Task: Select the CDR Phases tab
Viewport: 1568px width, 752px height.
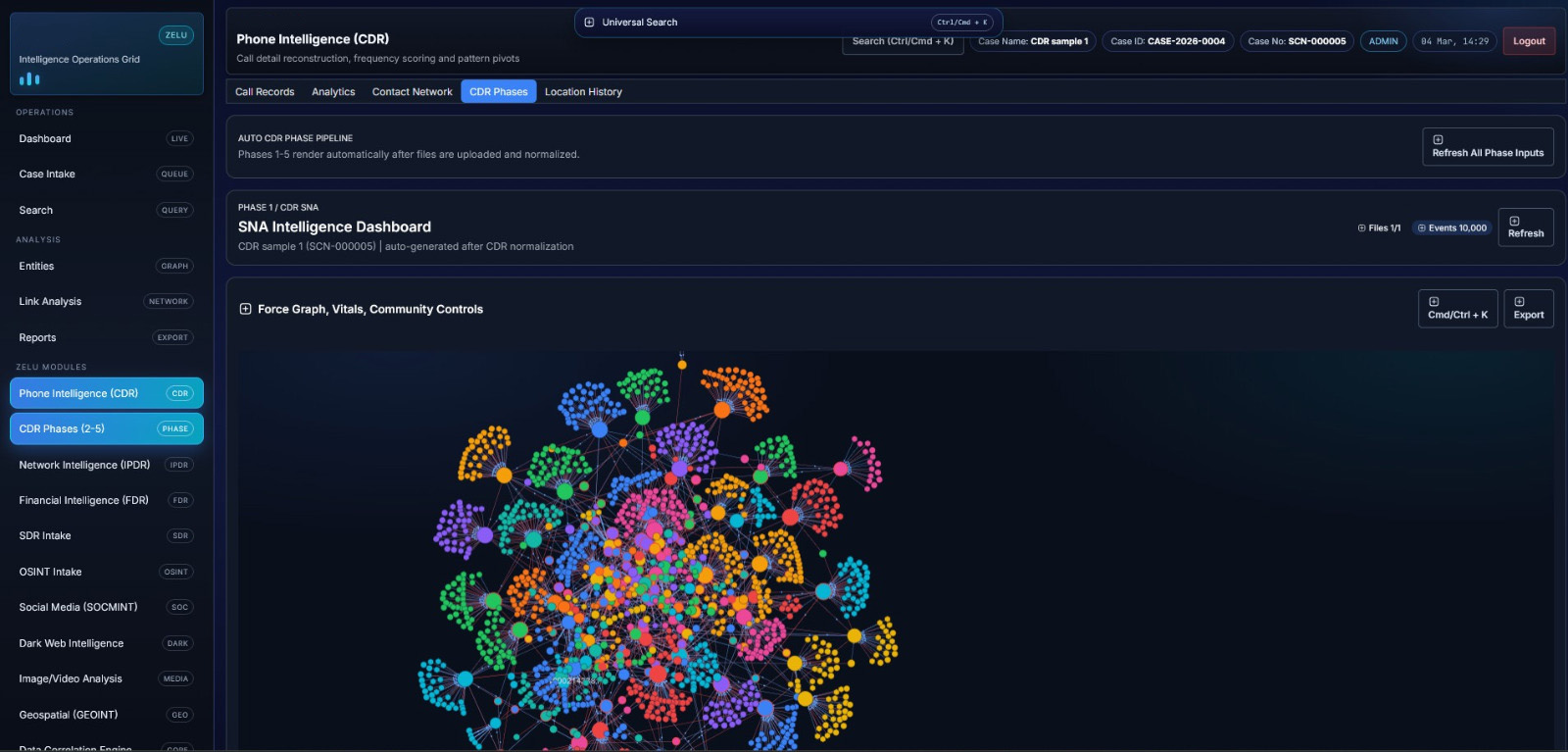Action: tap(499, 92)
